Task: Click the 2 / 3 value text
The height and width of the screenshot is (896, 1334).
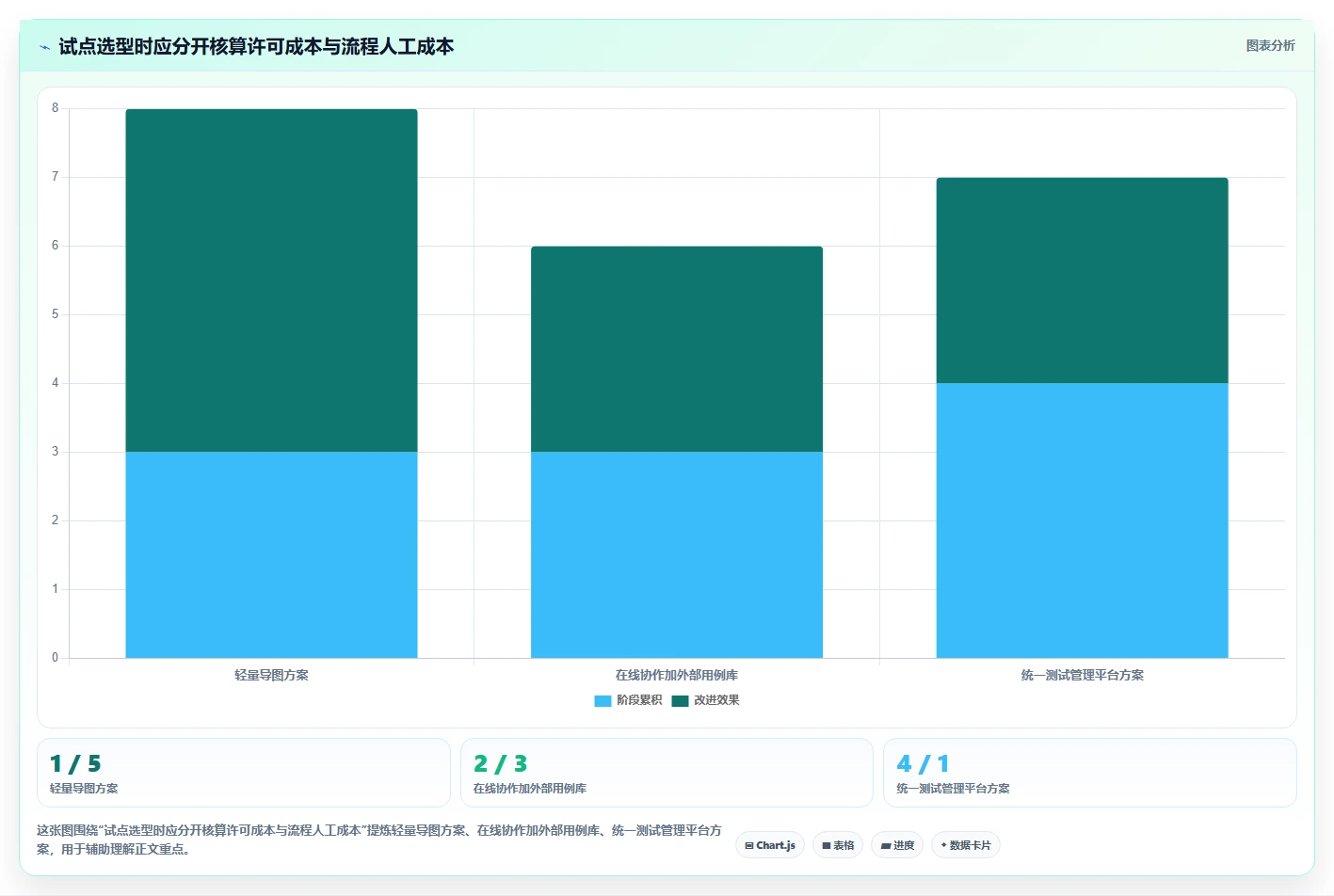Action: 500,763
